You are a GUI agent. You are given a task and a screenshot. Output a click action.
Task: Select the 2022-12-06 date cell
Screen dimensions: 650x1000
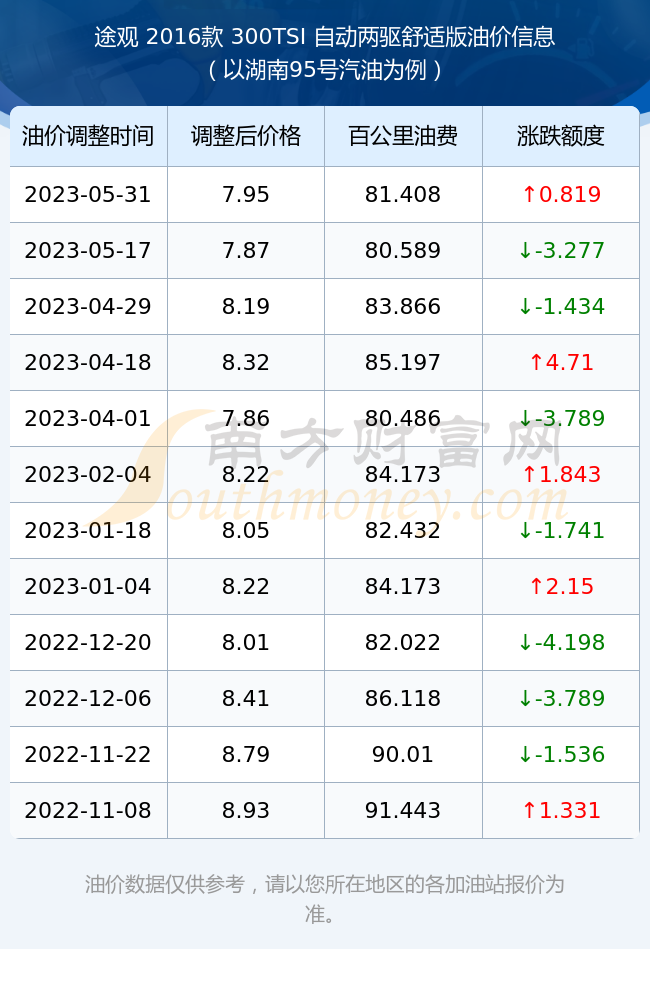(88, 698)
